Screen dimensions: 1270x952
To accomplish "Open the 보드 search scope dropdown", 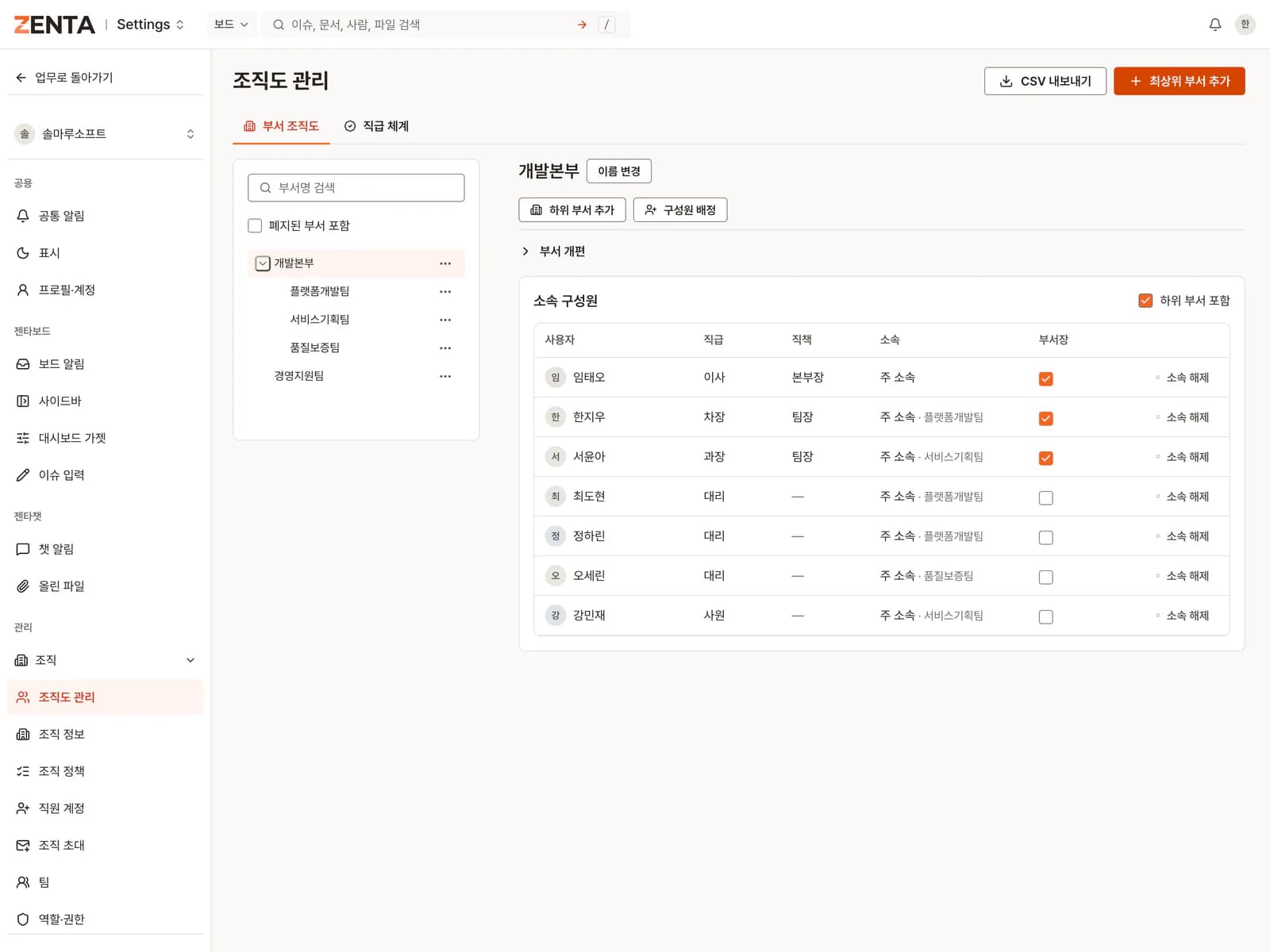I will click(x=231, y=25).
